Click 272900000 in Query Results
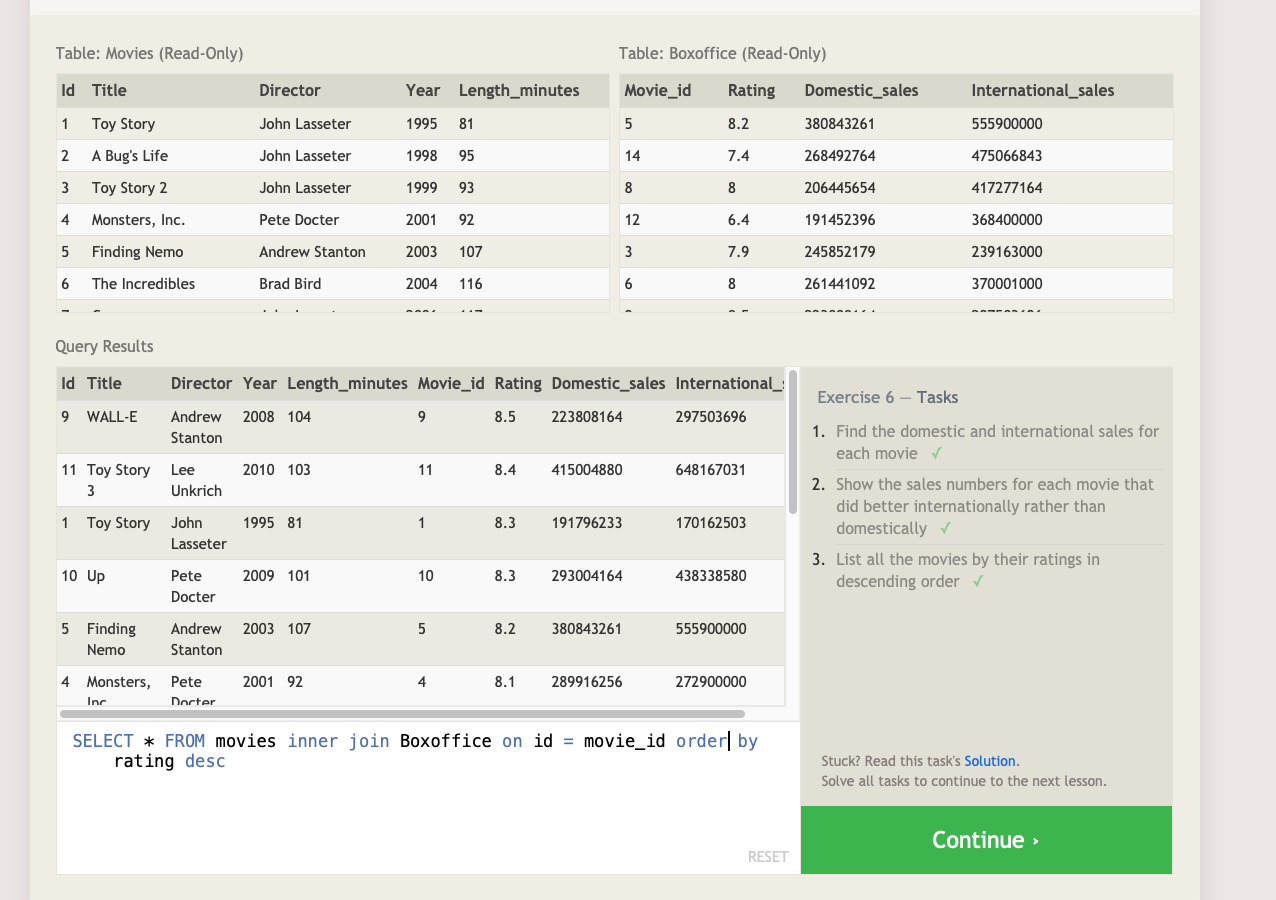The height and width of the screenshot is (900, 1276). (x=711, y=682)
